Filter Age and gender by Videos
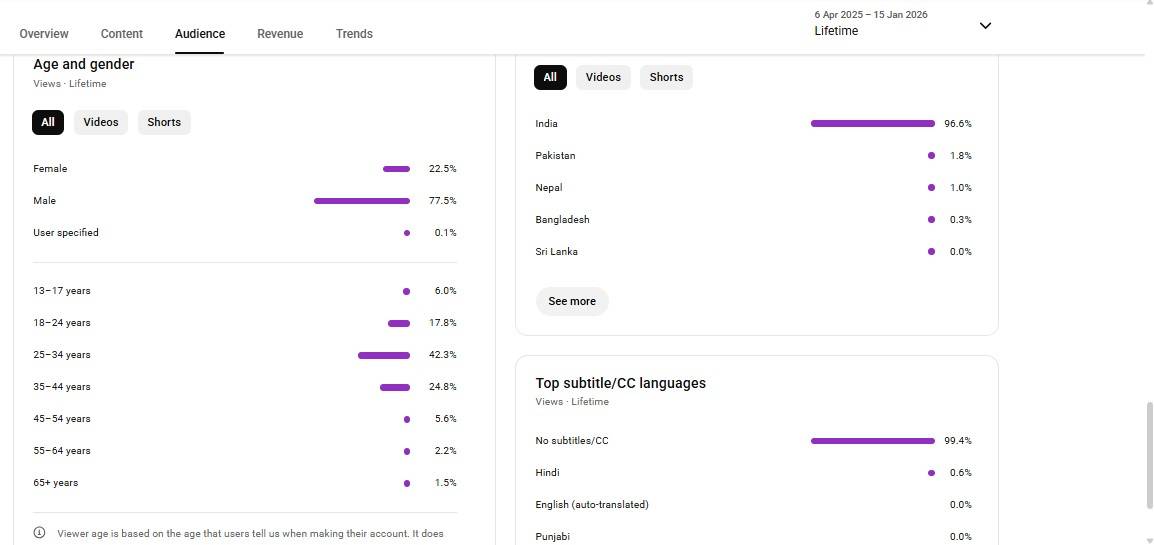The height and width of the screenshot is (545, 1154). [x=101, y=122]
